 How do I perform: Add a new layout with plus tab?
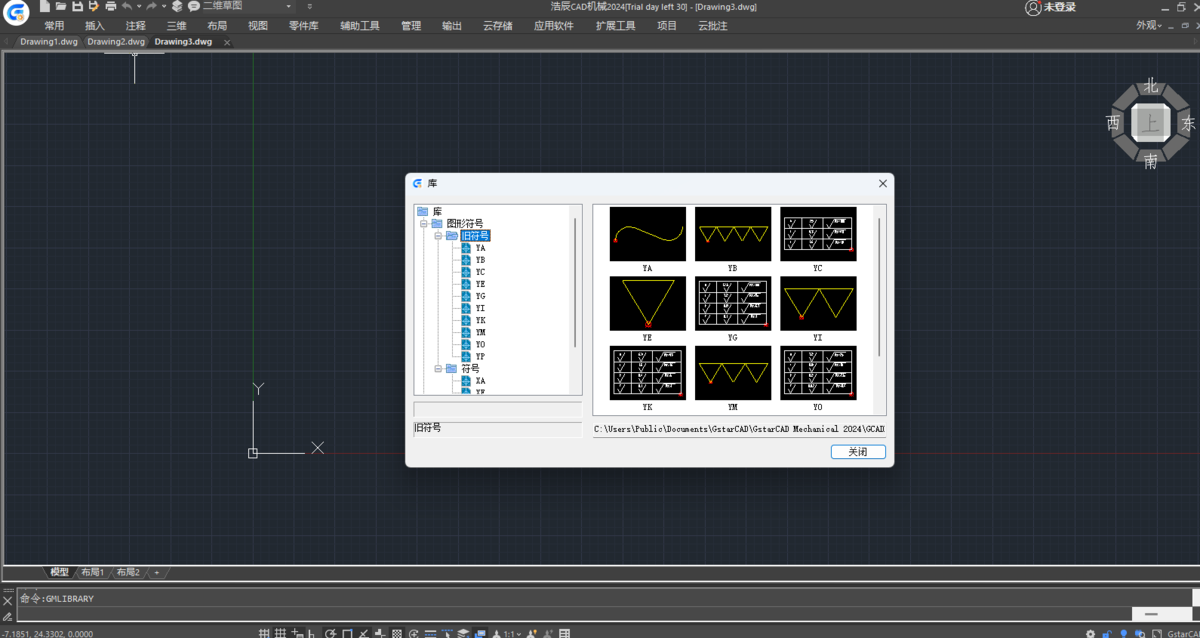point(156,572)
